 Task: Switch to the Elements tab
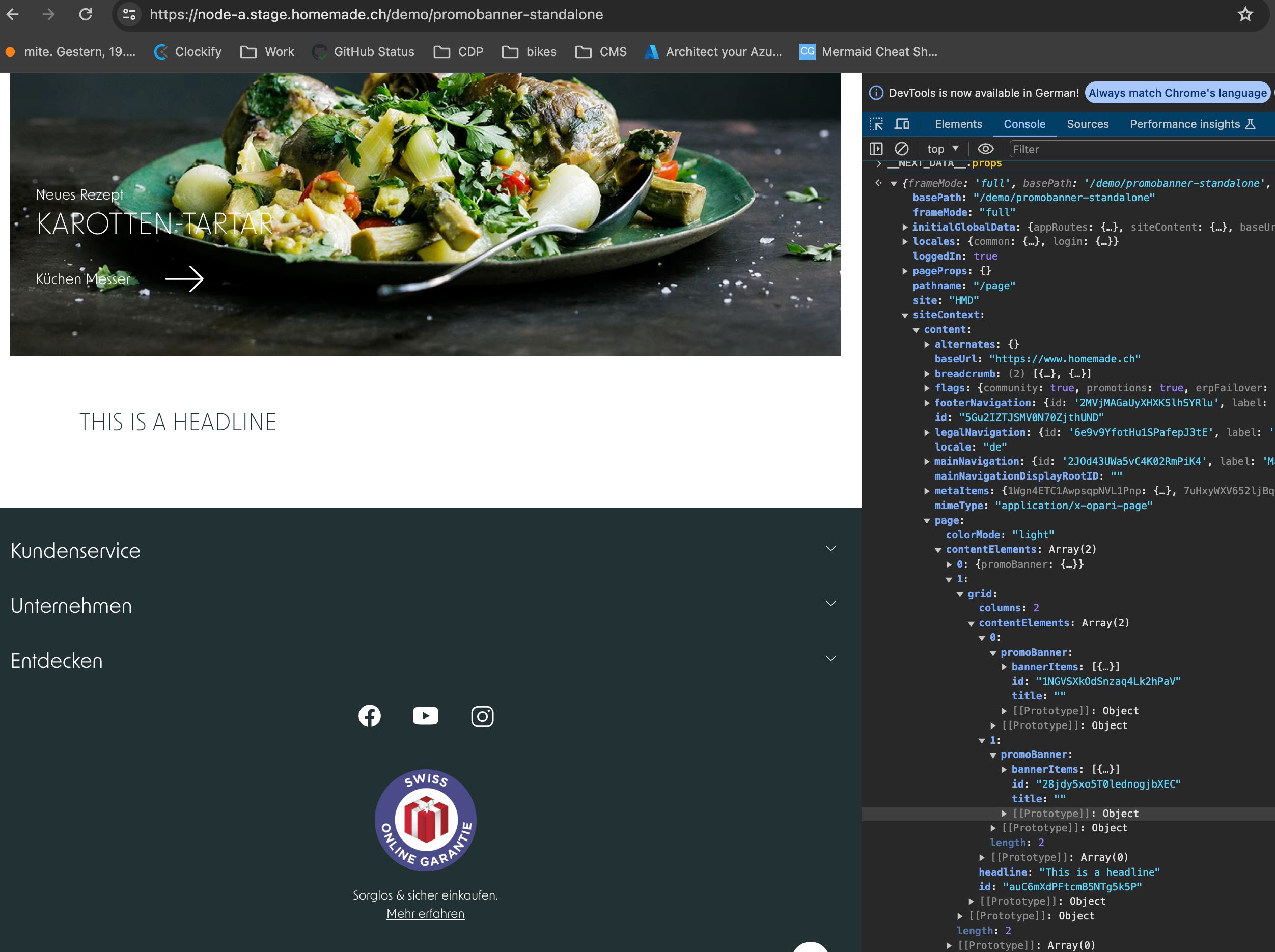958,124
